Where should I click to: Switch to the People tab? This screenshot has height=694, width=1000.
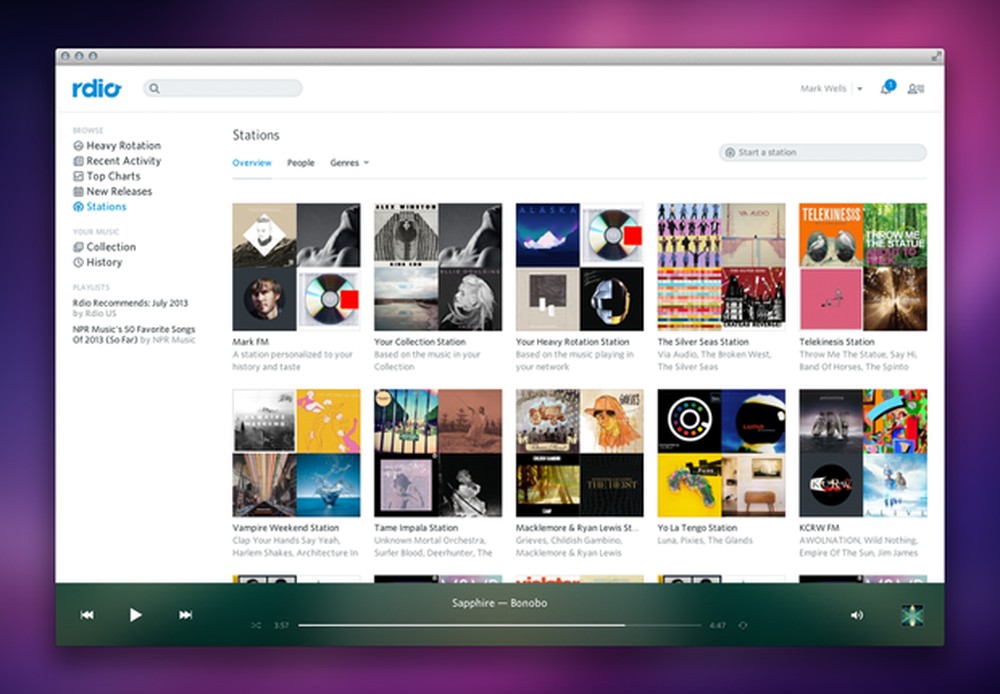[301, 162]
